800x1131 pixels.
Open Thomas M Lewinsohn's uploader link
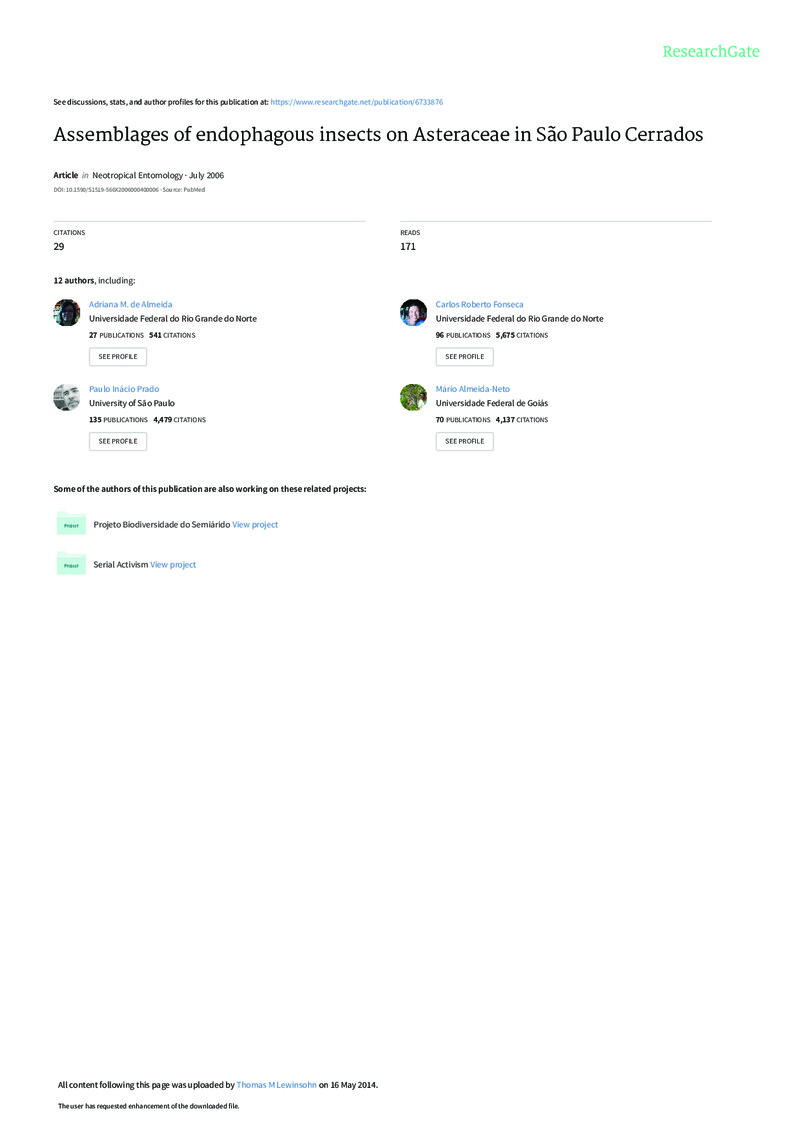tap(276, 1085)
